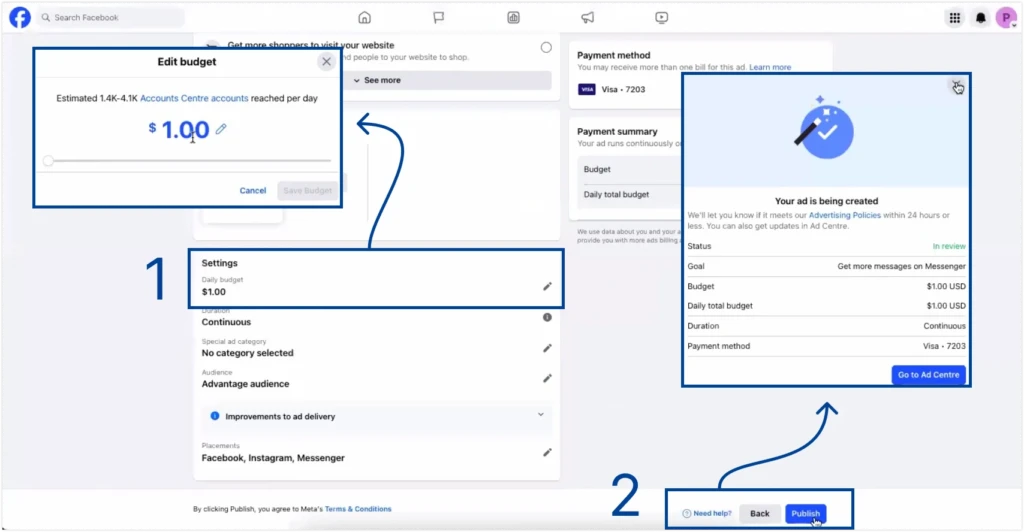Click the In review status text
Screen dimensions: 1024x532
coord(949,246)
